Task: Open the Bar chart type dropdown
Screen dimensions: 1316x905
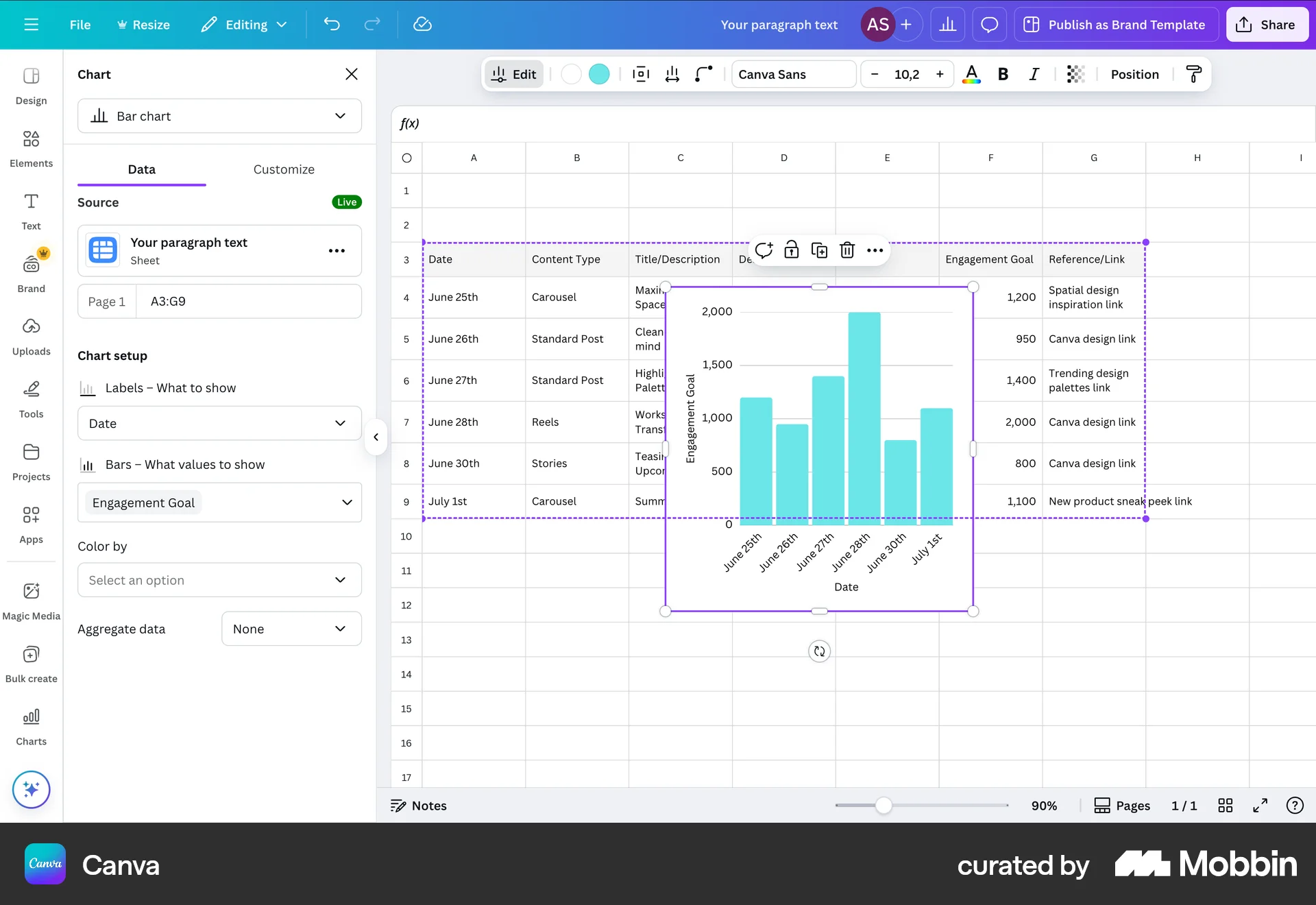Action: click(x=219, y=116)
